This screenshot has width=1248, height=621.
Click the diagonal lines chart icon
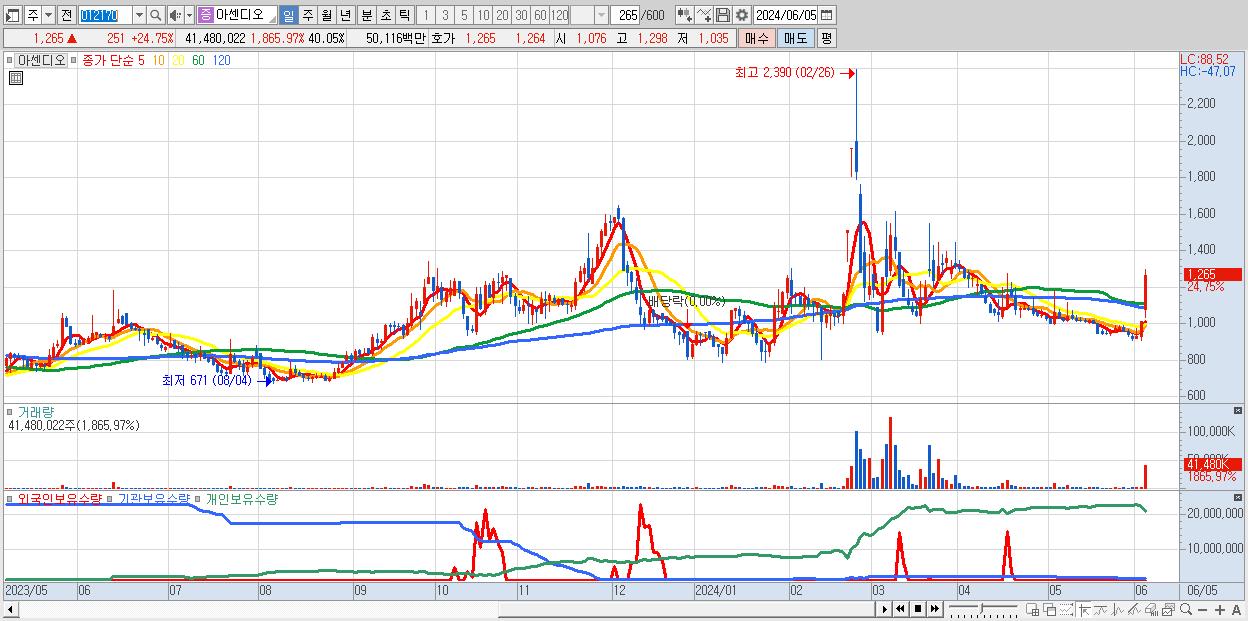pos(1134,609)
